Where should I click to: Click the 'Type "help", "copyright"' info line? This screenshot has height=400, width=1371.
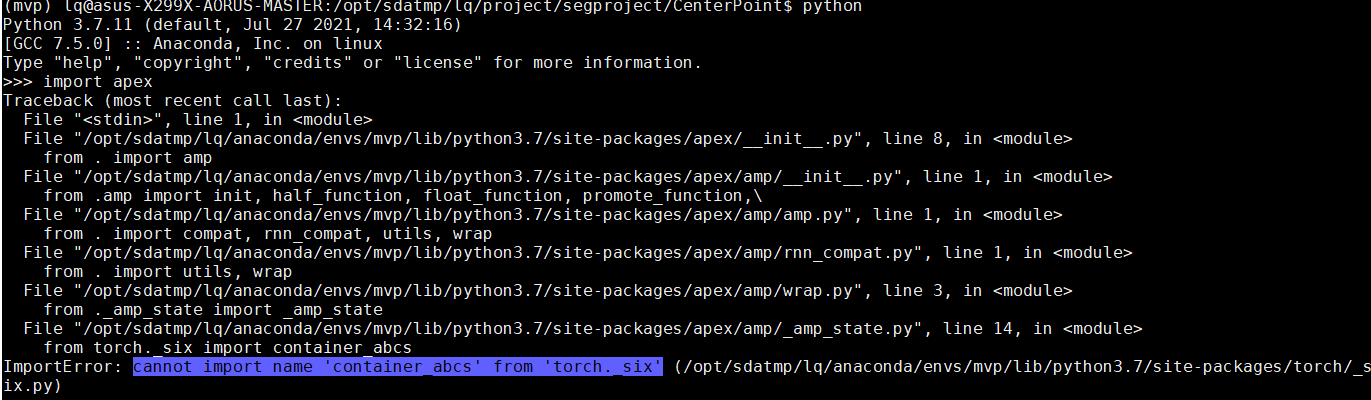pyautogui.click(x=353, y=63)
